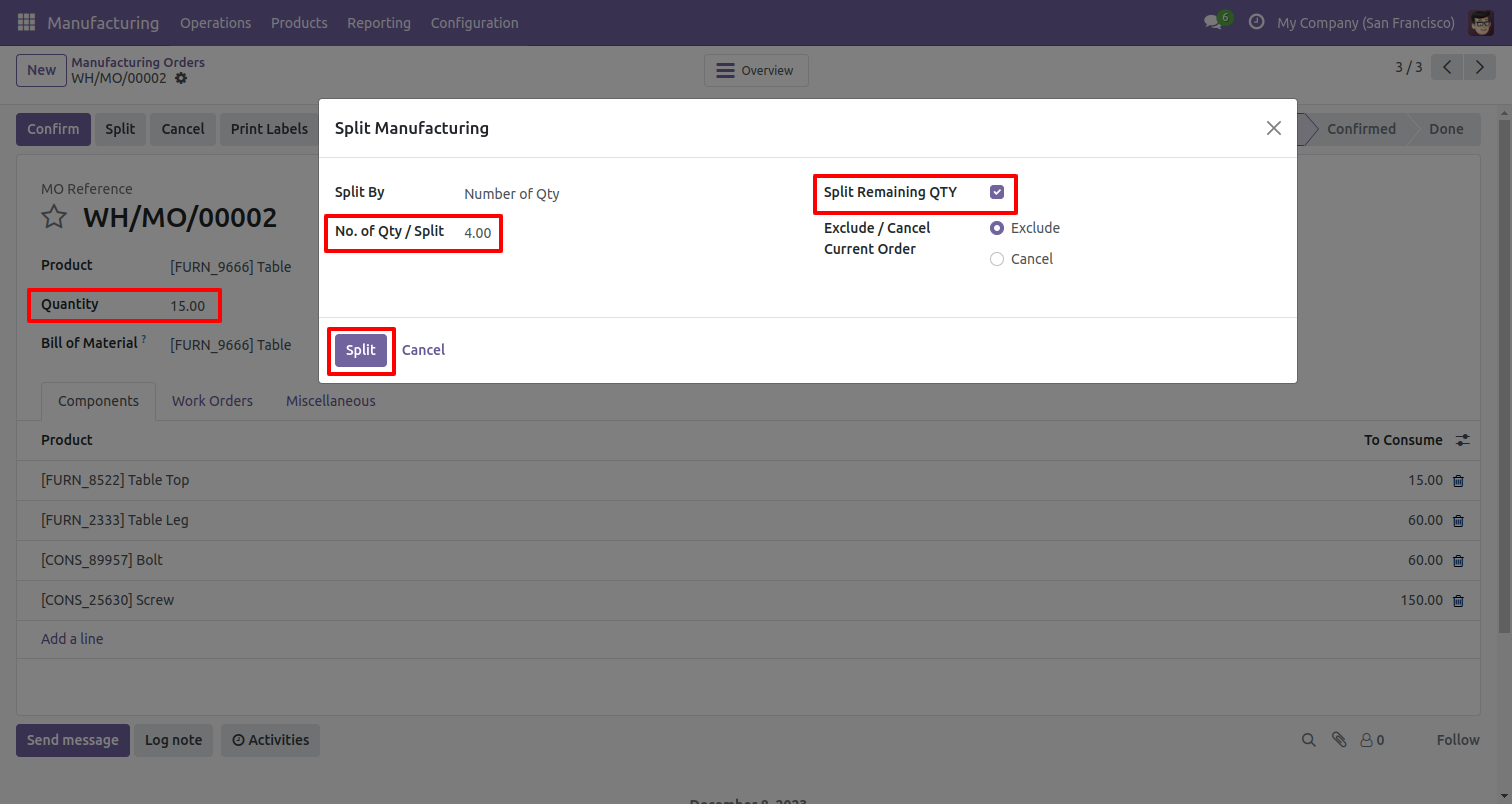Click Send message button
The width and height of the screenshot is (1512, 804).
pos(73,740)
